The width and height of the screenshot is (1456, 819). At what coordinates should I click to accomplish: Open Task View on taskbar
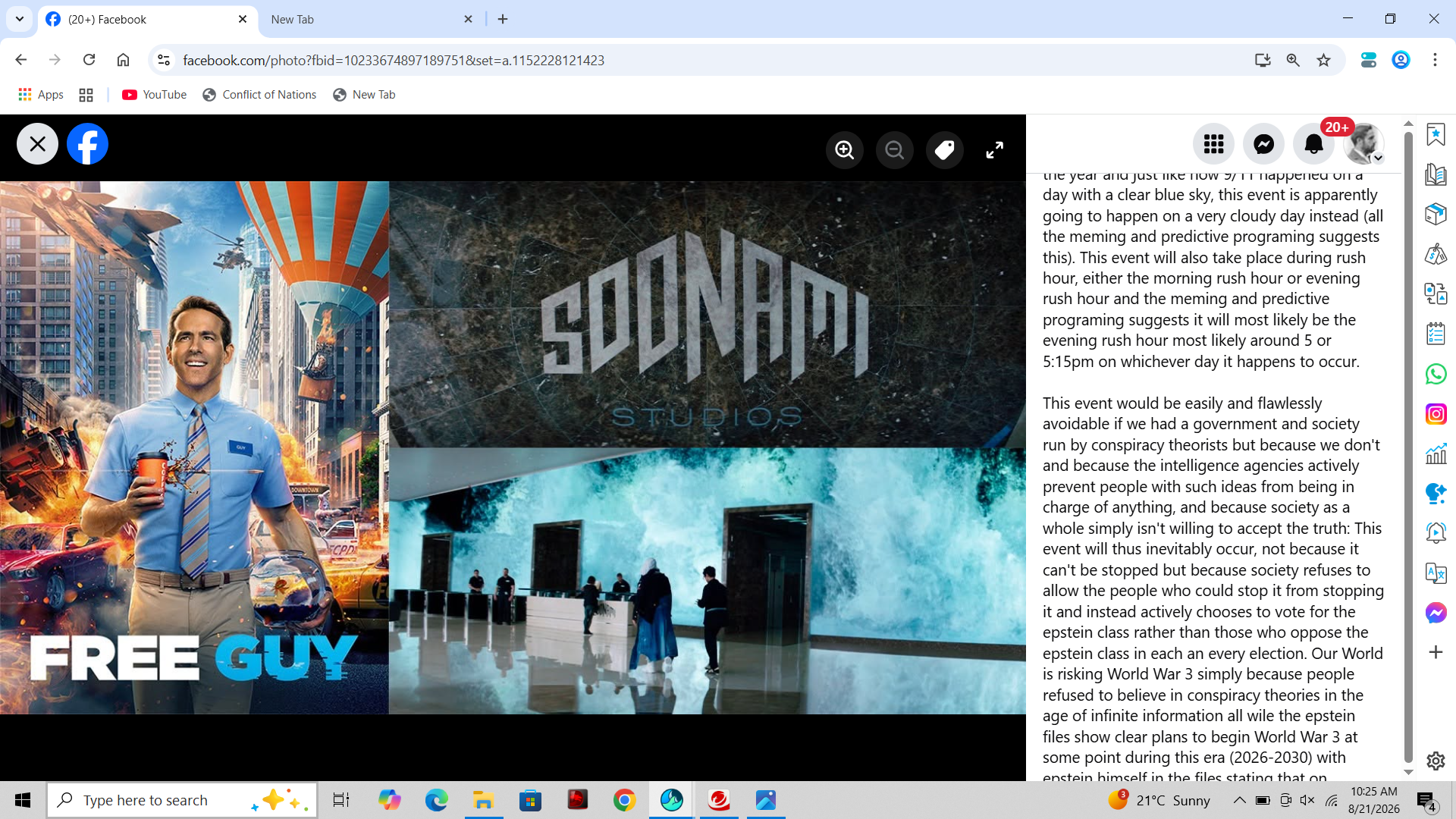(341, 800)
